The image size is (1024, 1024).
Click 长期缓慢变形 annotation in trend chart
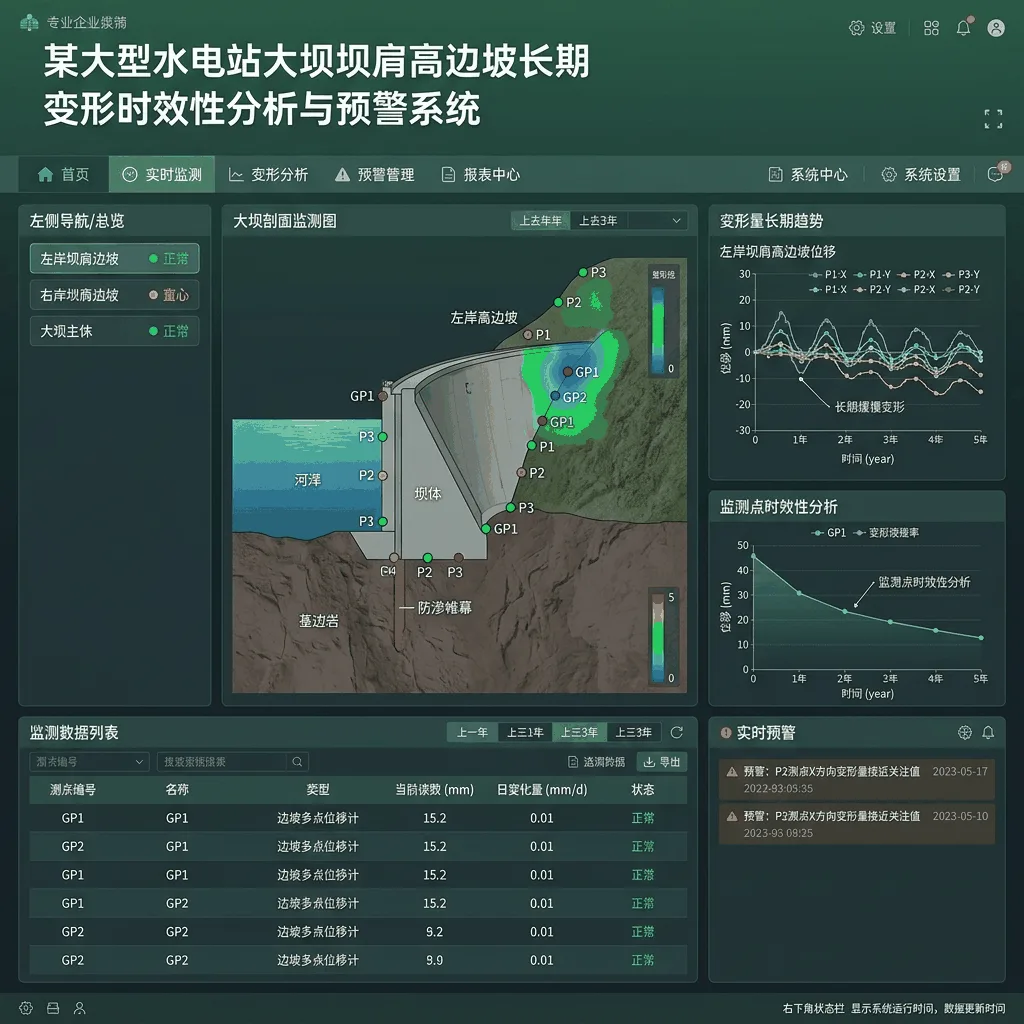(x=869, y=407)
